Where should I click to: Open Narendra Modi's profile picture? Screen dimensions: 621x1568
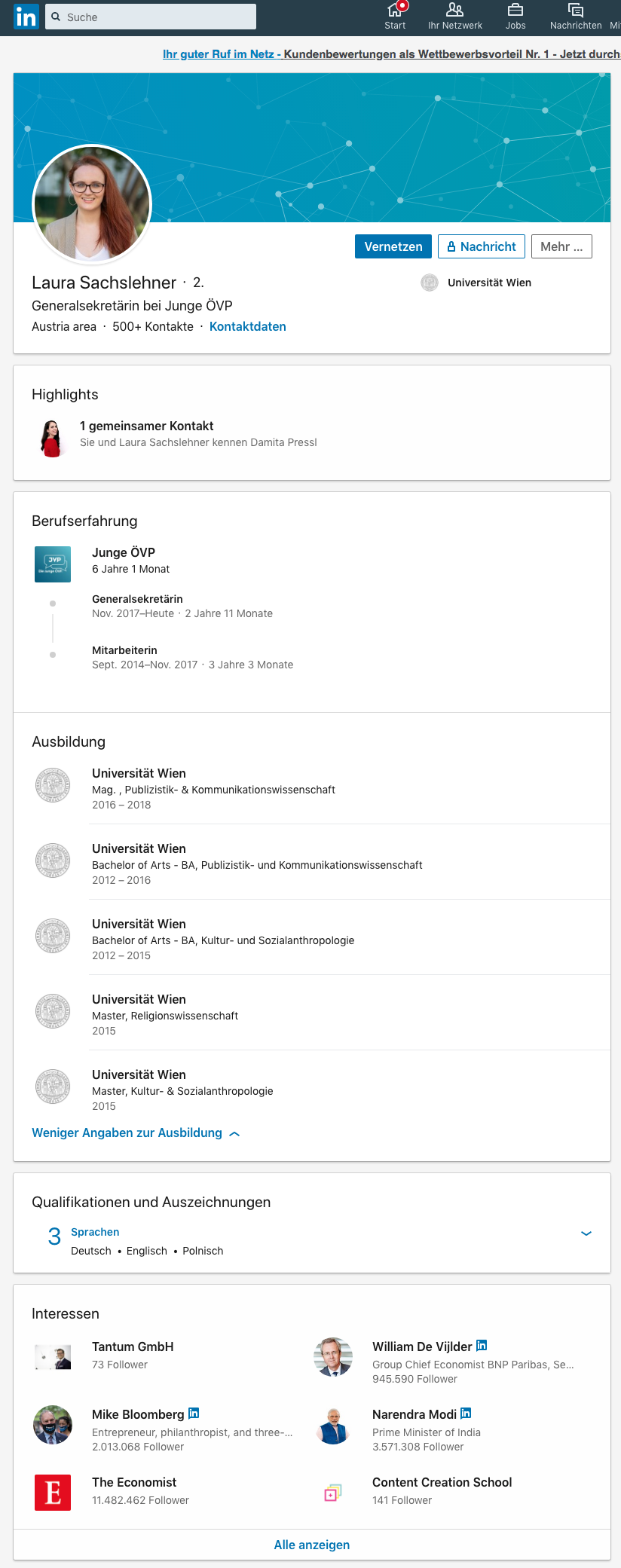[x=333, y=1425]
